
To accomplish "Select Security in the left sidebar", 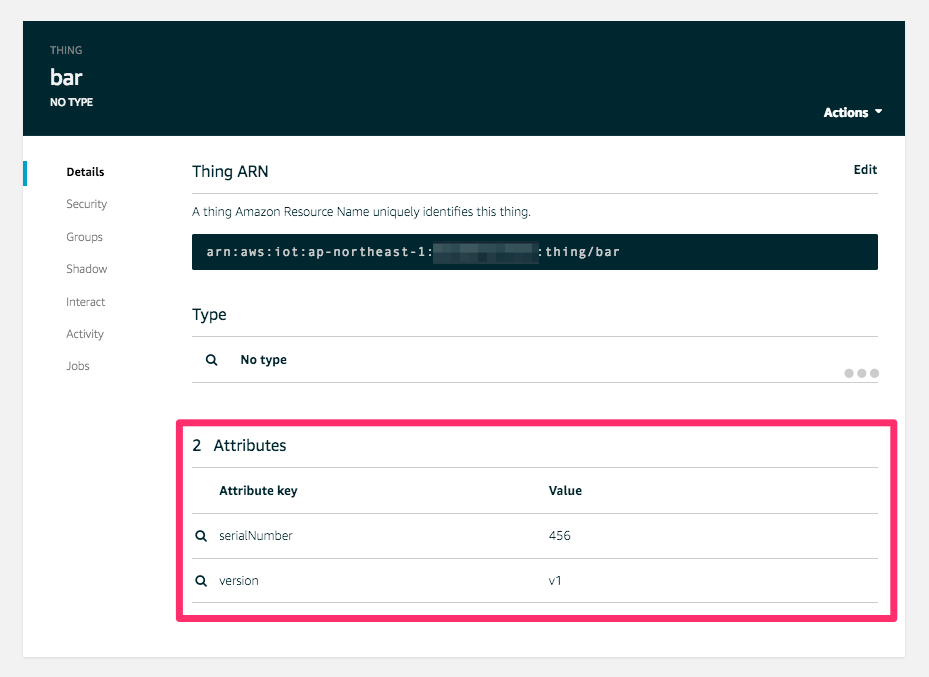I will pyautogui.click(x=86, y=204).
